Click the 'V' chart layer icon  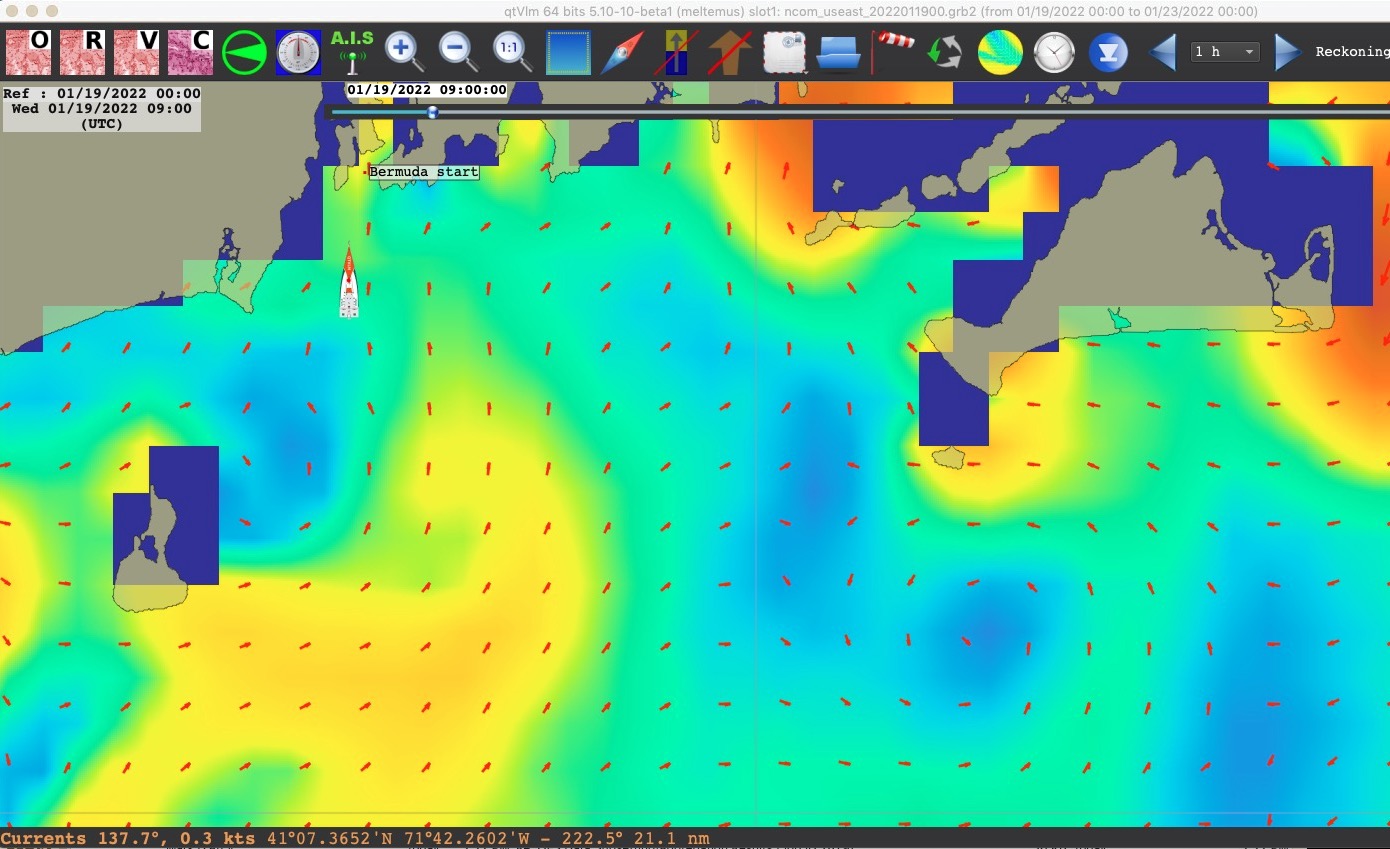137,52
